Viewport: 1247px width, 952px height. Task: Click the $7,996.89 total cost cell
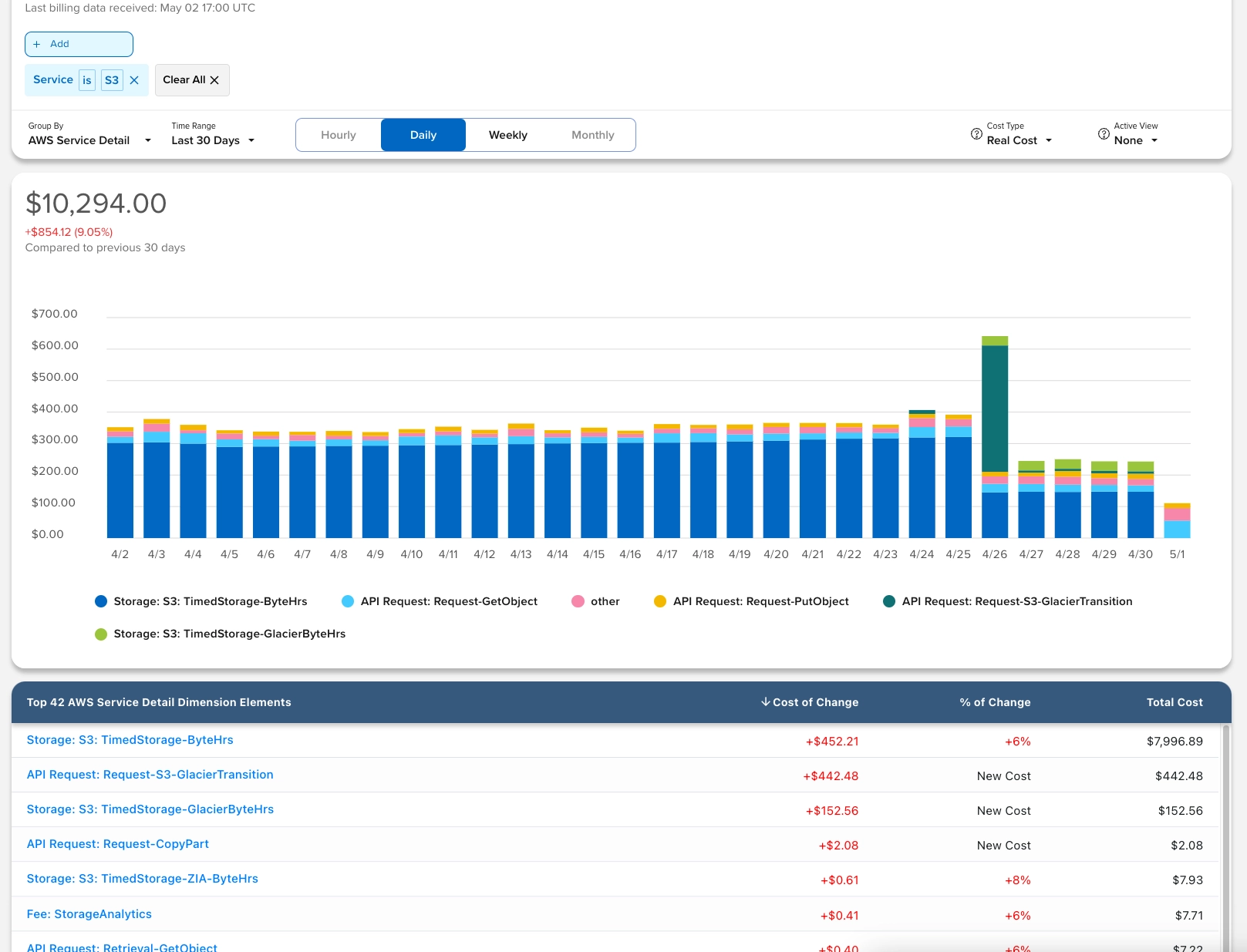pos(1175,742)
